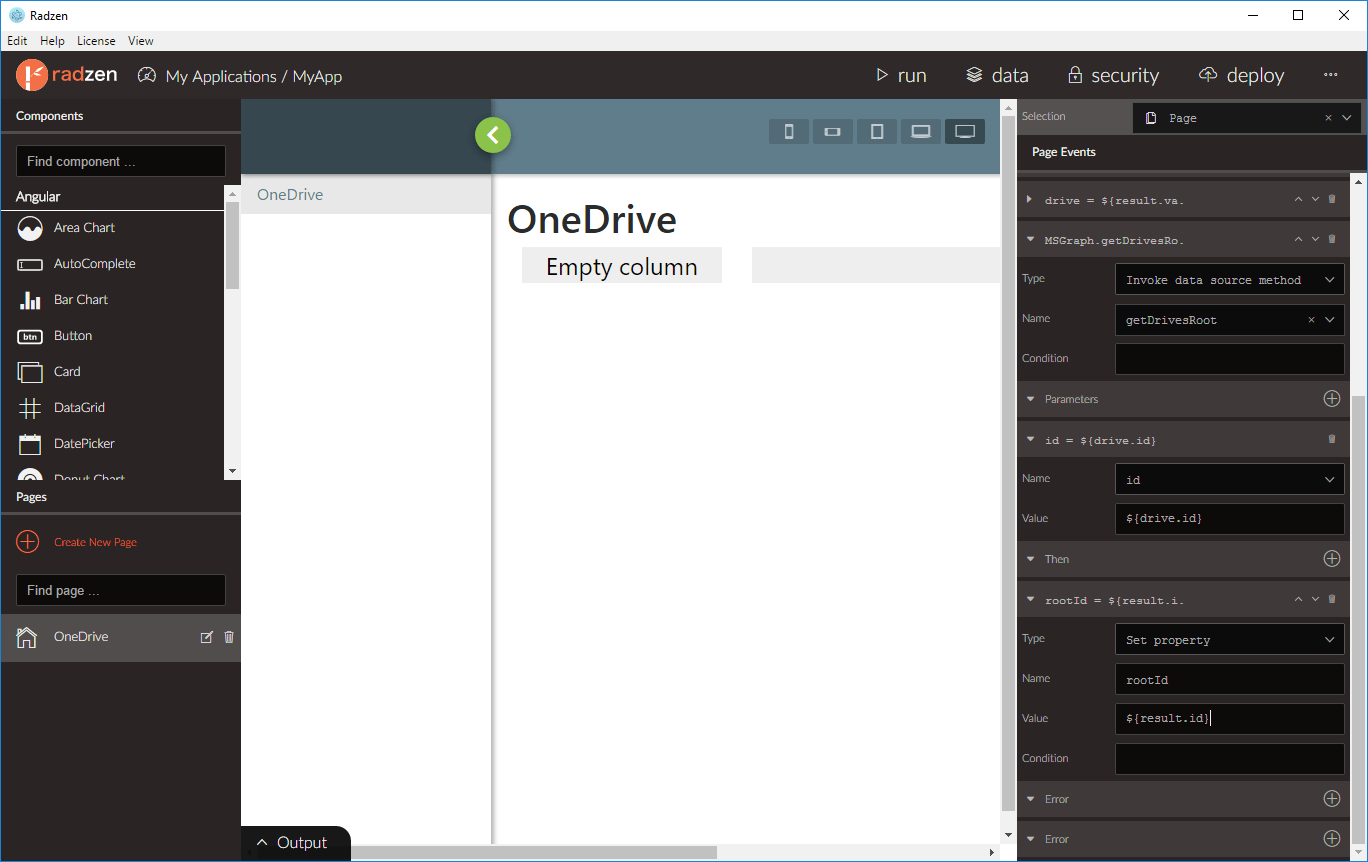Click the Value field containing ${drive.id}
1368x862 pixels.
[1230, 519]
